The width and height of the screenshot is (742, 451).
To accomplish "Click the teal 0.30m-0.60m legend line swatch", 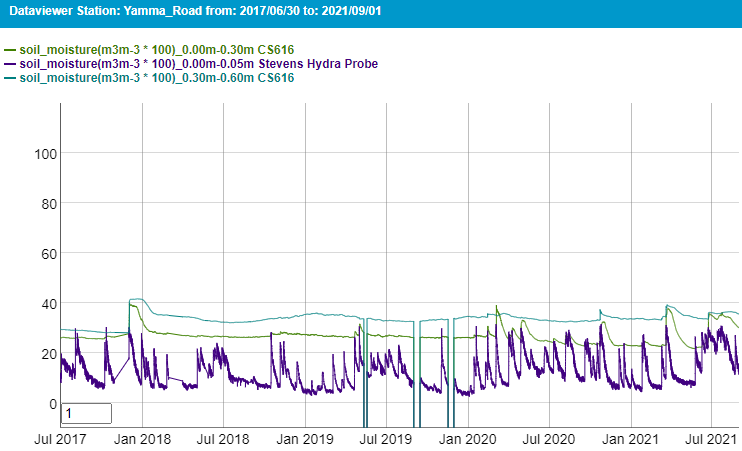I will [x=10, y=78].
